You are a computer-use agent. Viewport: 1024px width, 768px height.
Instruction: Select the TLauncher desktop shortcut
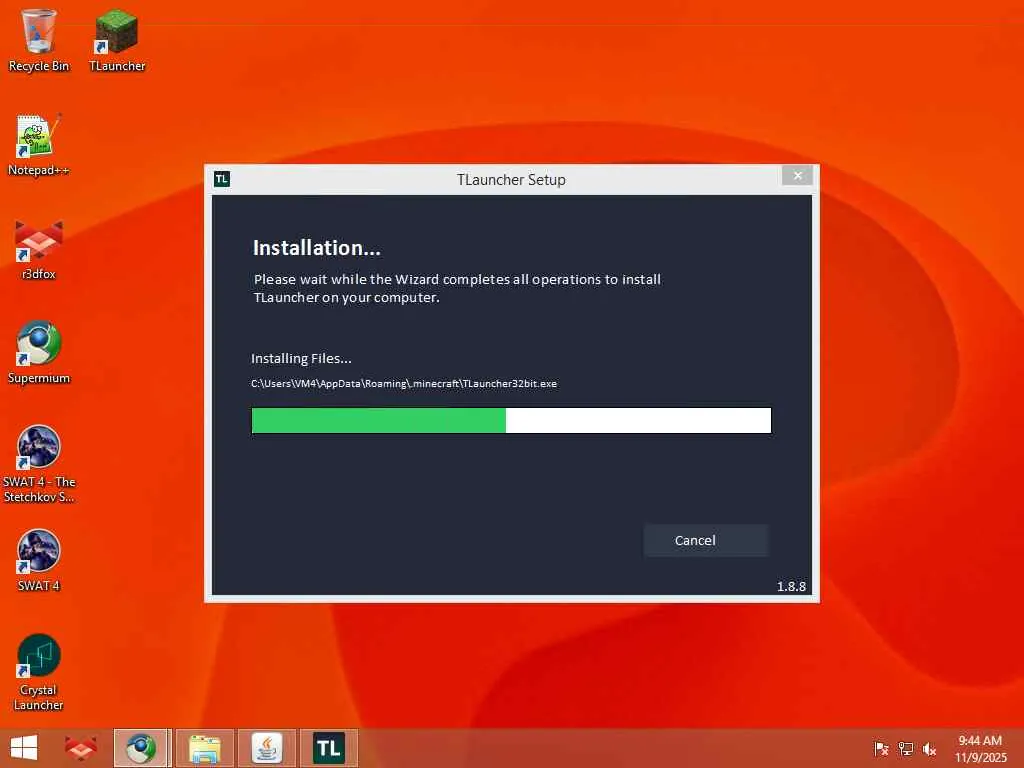pos(117,40)
